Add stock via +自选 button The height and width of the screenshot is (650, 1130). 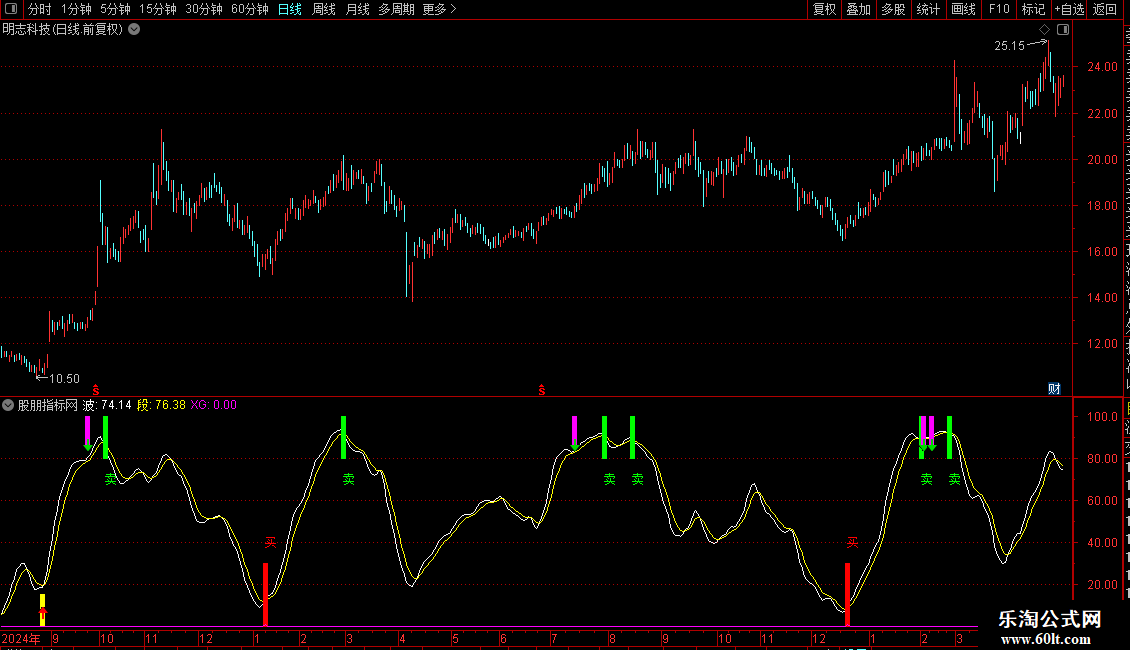click(1069, 9)
